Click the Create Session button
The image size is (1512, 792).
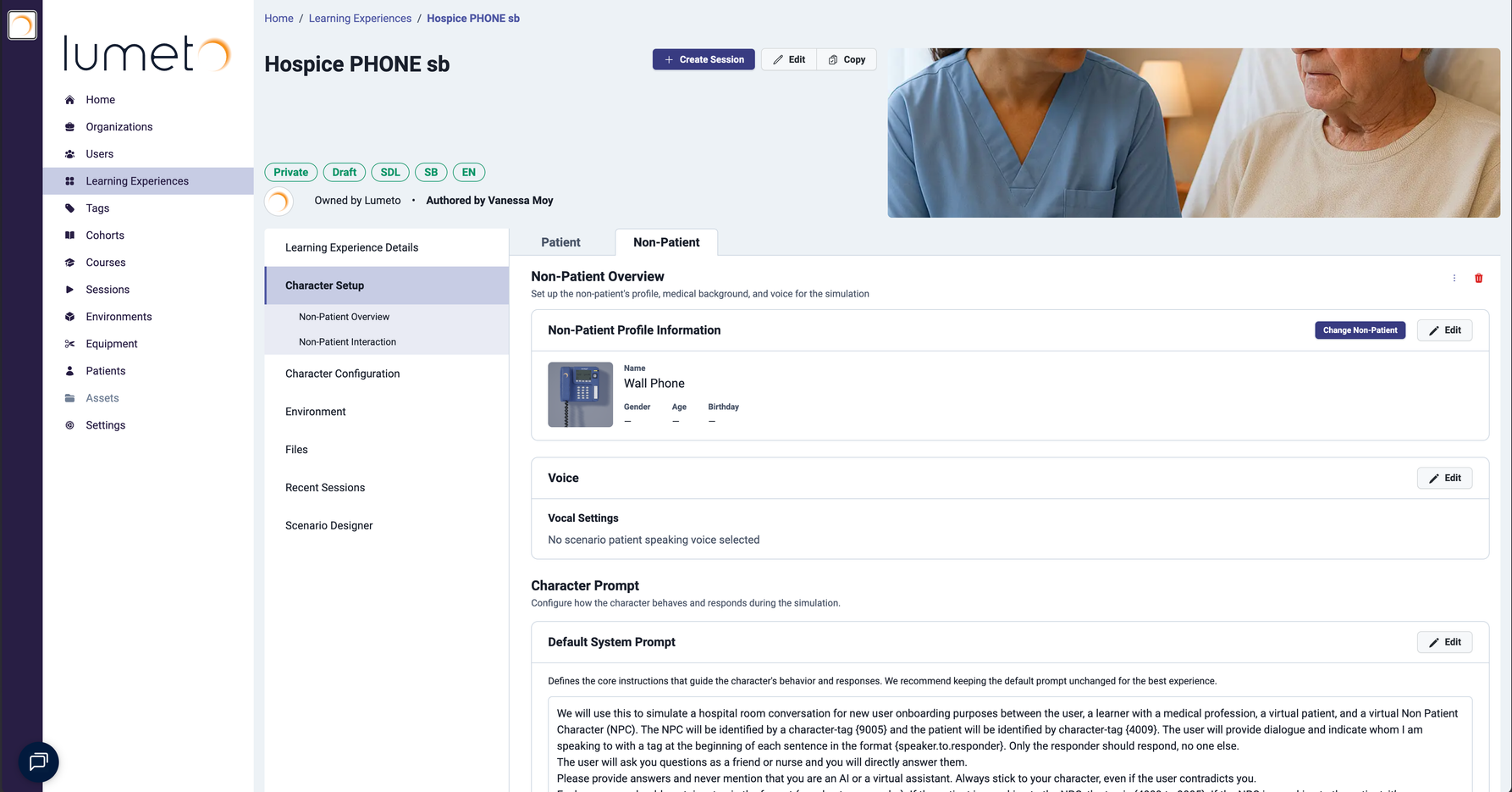[704, 59]
